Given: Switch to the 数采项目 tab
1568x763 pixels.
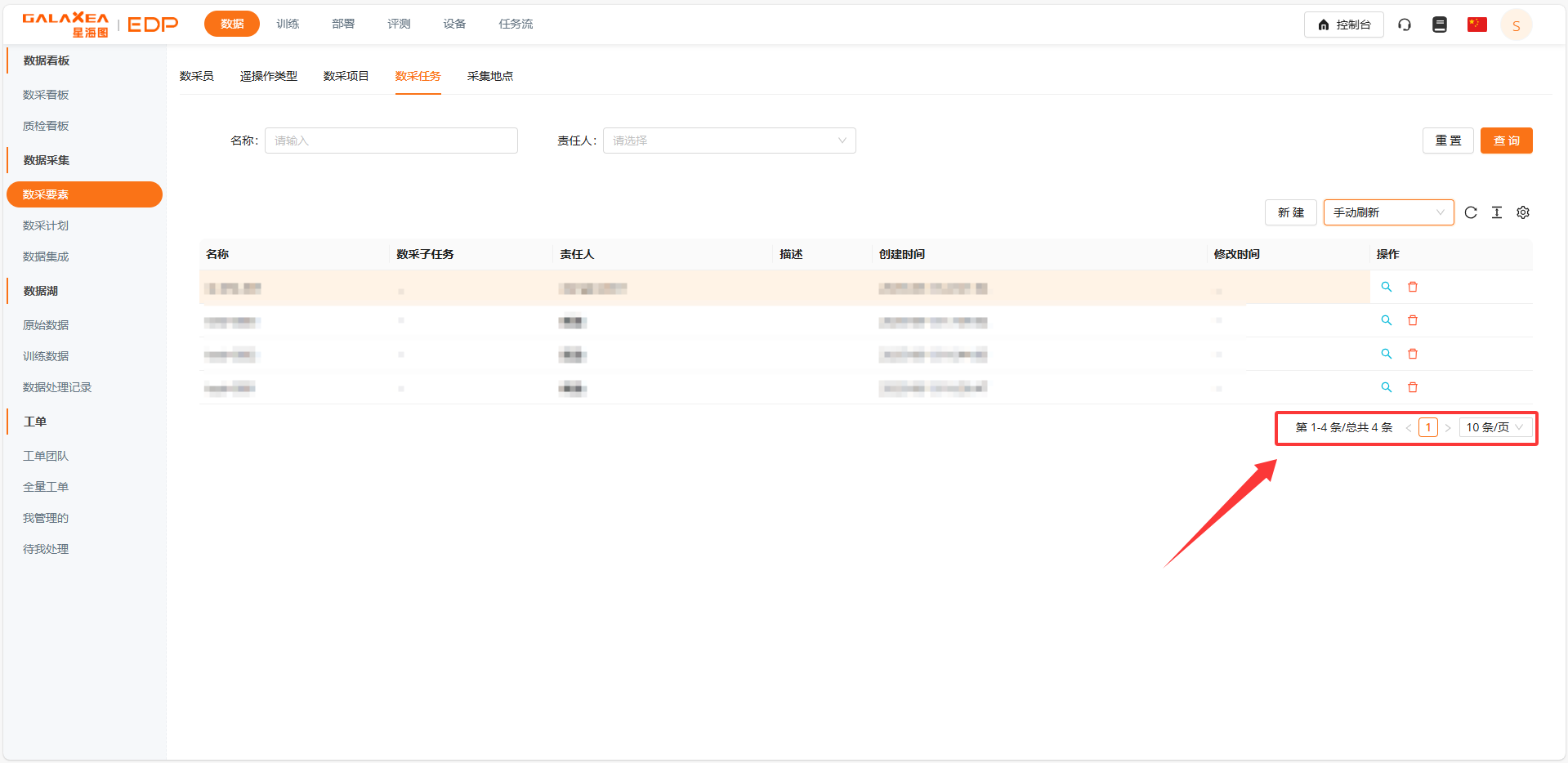Looking at the screenshot, I should [x=346, y=76].
